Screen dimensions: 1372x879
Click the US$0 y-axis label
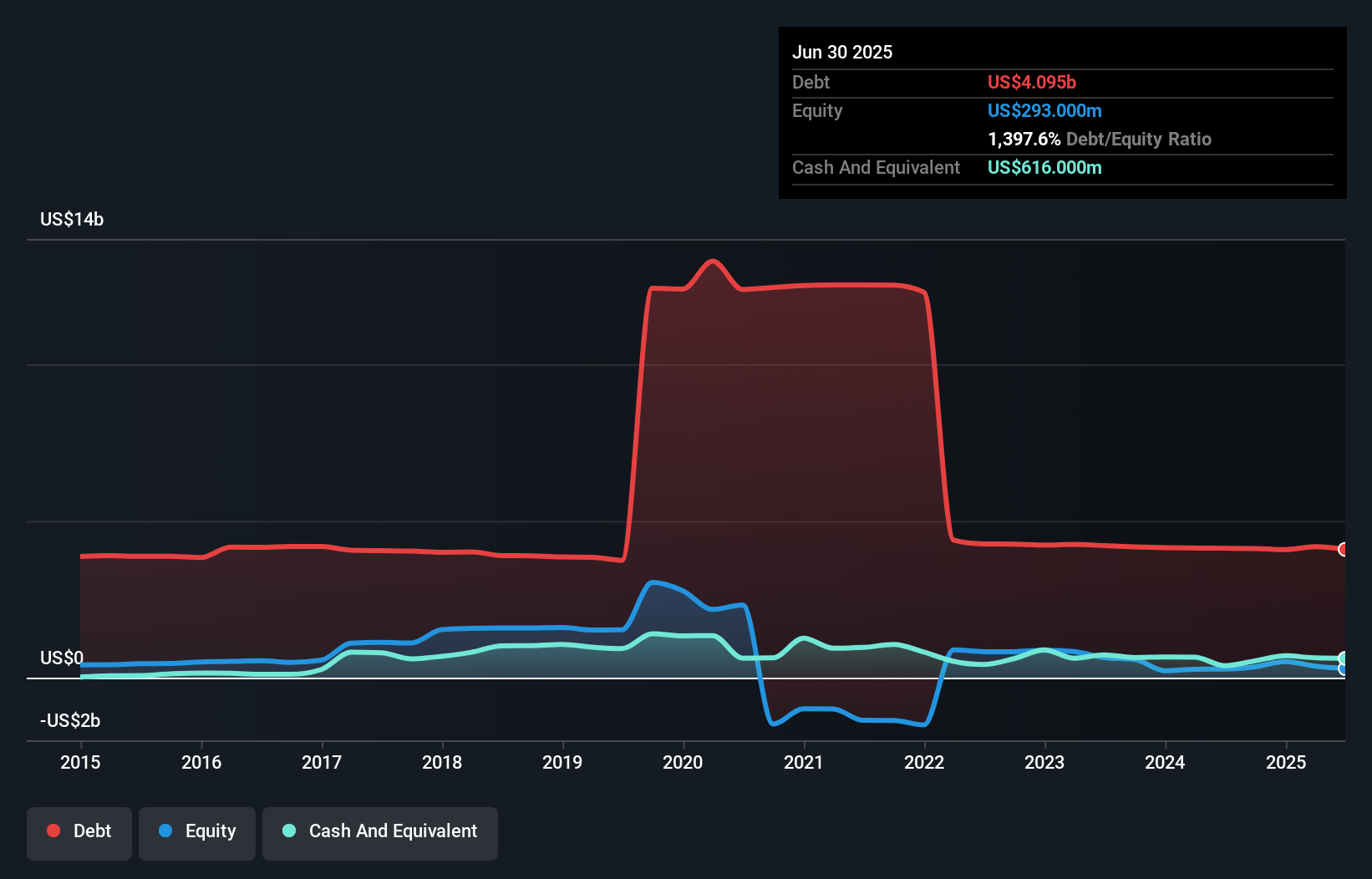(x=62, y=658)
